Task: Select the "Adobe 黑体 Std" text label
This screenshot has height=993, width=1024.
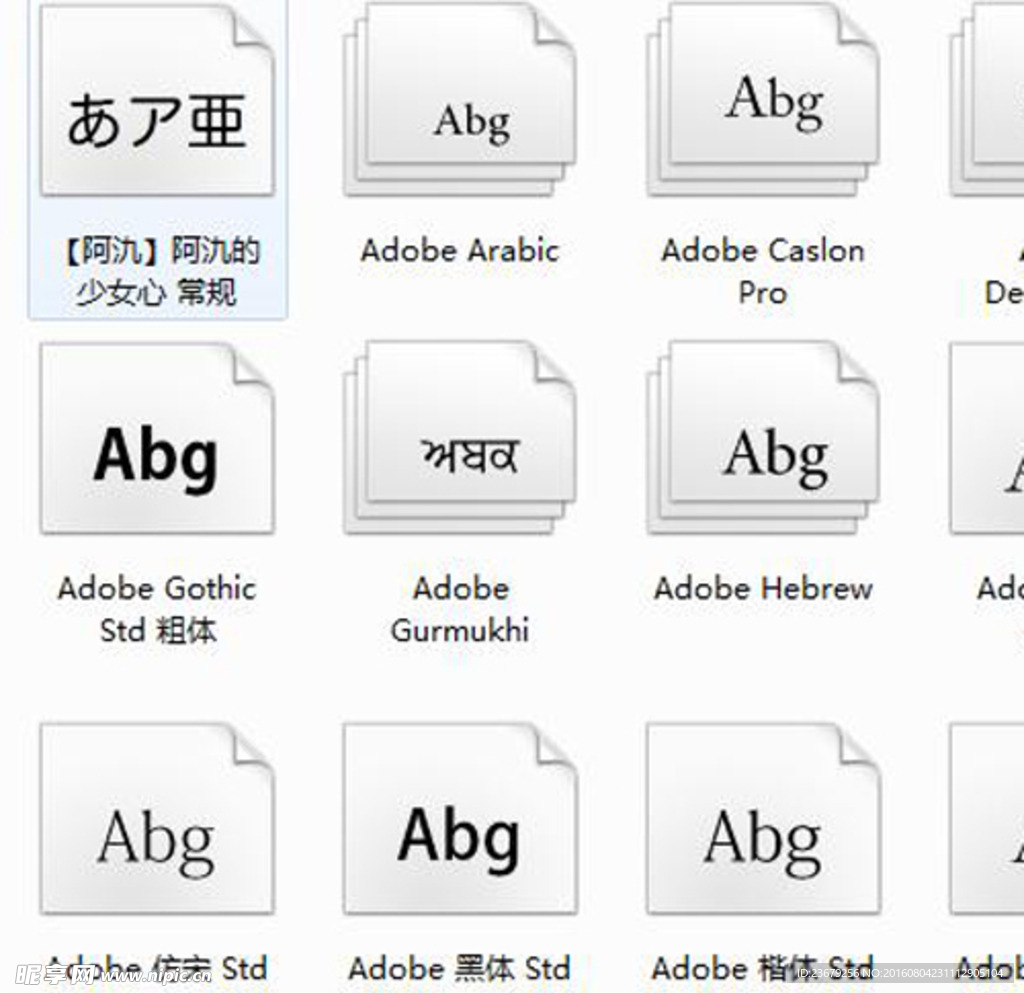Action: pyautogui.click(x=460, y=968)
